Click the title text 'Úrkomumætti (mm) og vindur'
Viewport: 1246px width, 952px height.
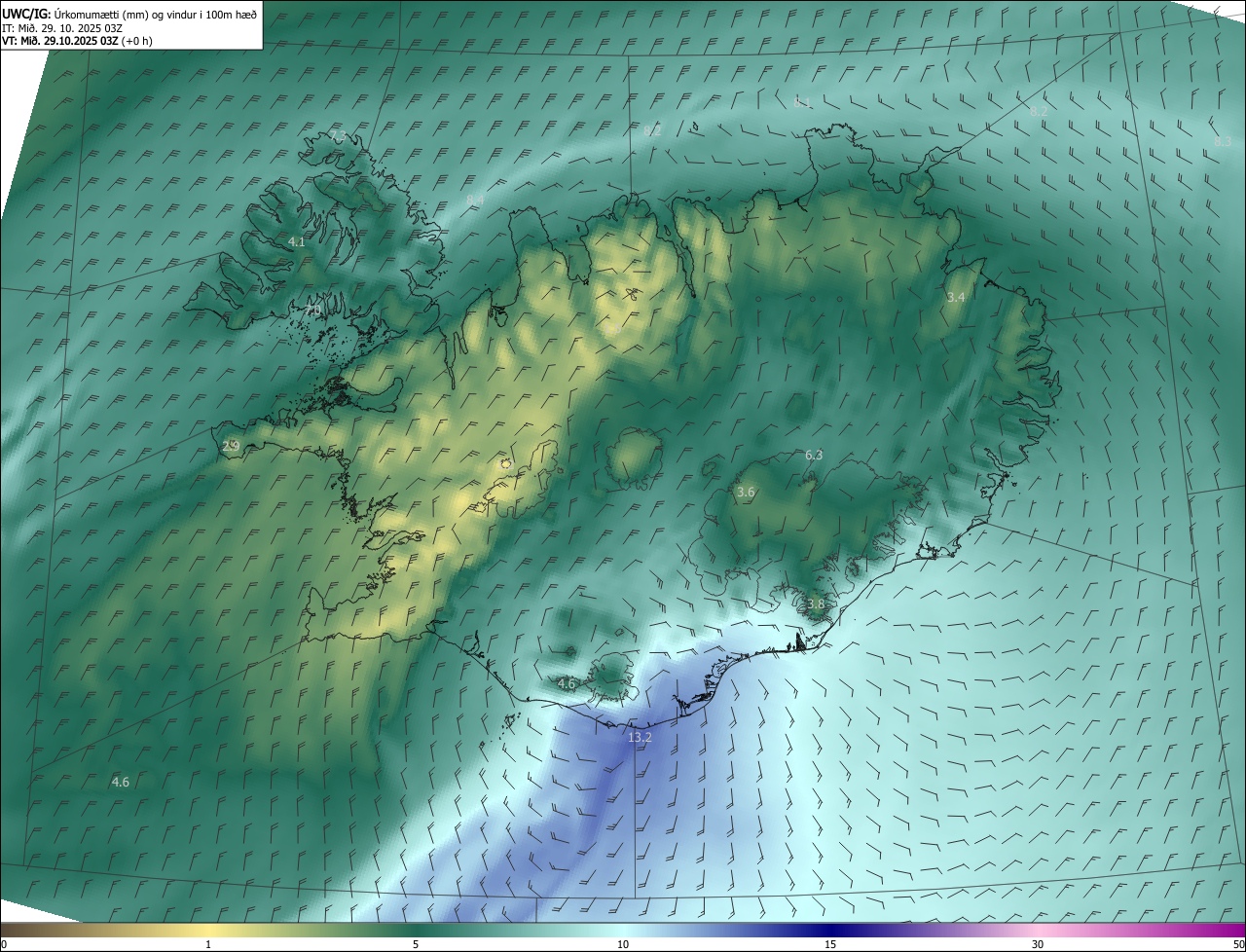[126, 14]
